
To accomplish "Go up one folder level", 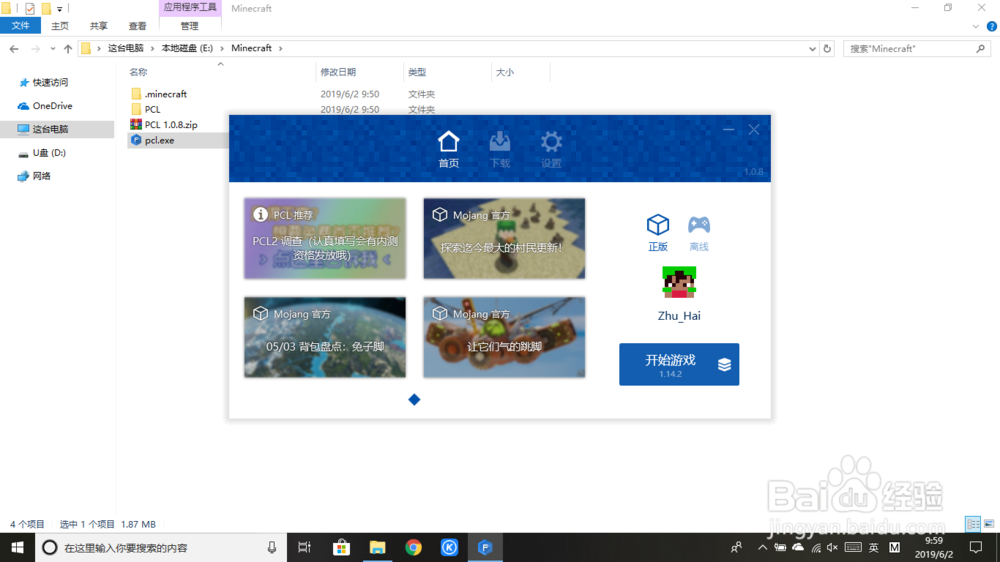I will [68, 48].
